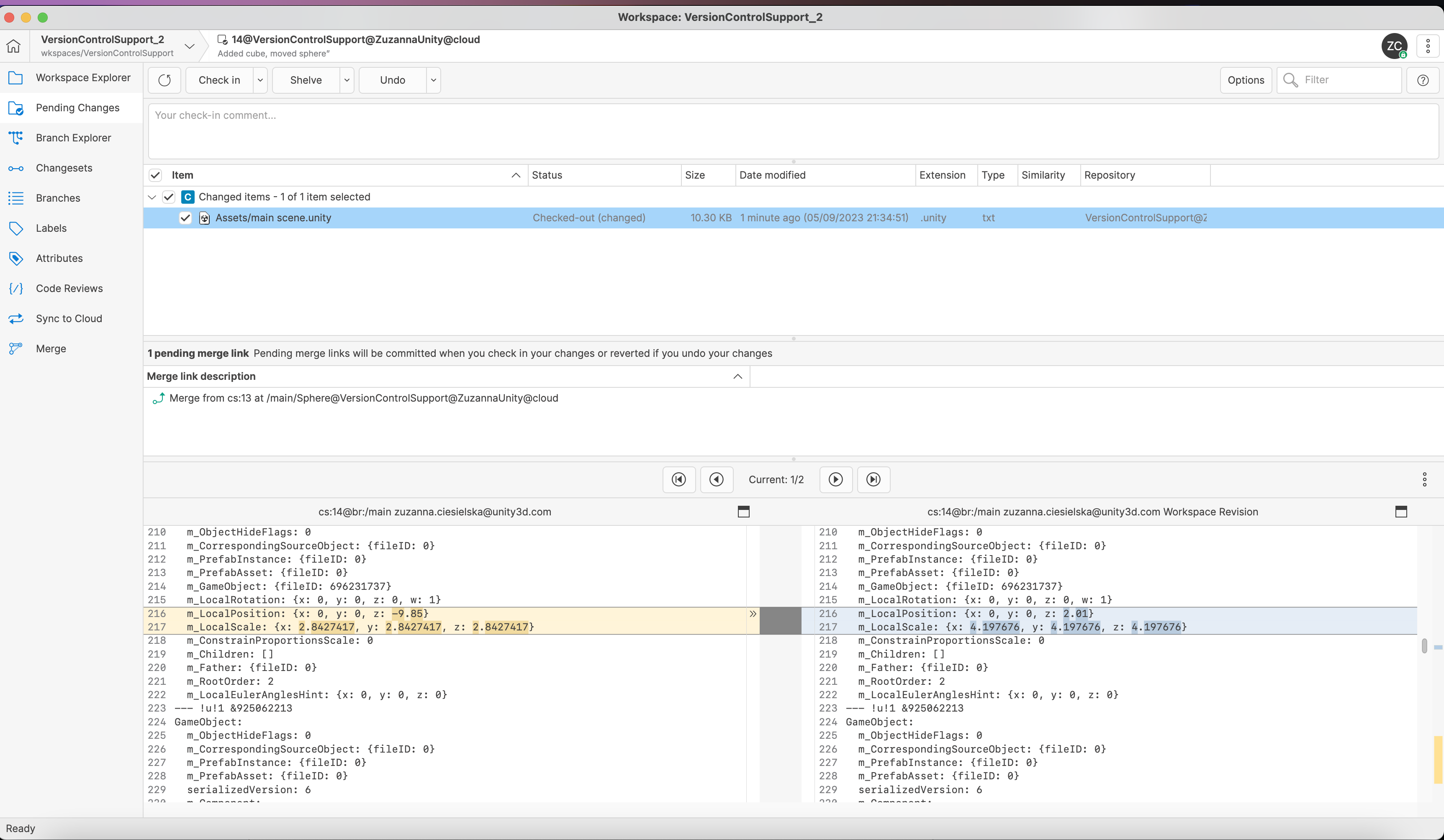Open diff viewer three-dot options menu
The width and height of the screenshot is (1444, 840).
pos(1424,479)
